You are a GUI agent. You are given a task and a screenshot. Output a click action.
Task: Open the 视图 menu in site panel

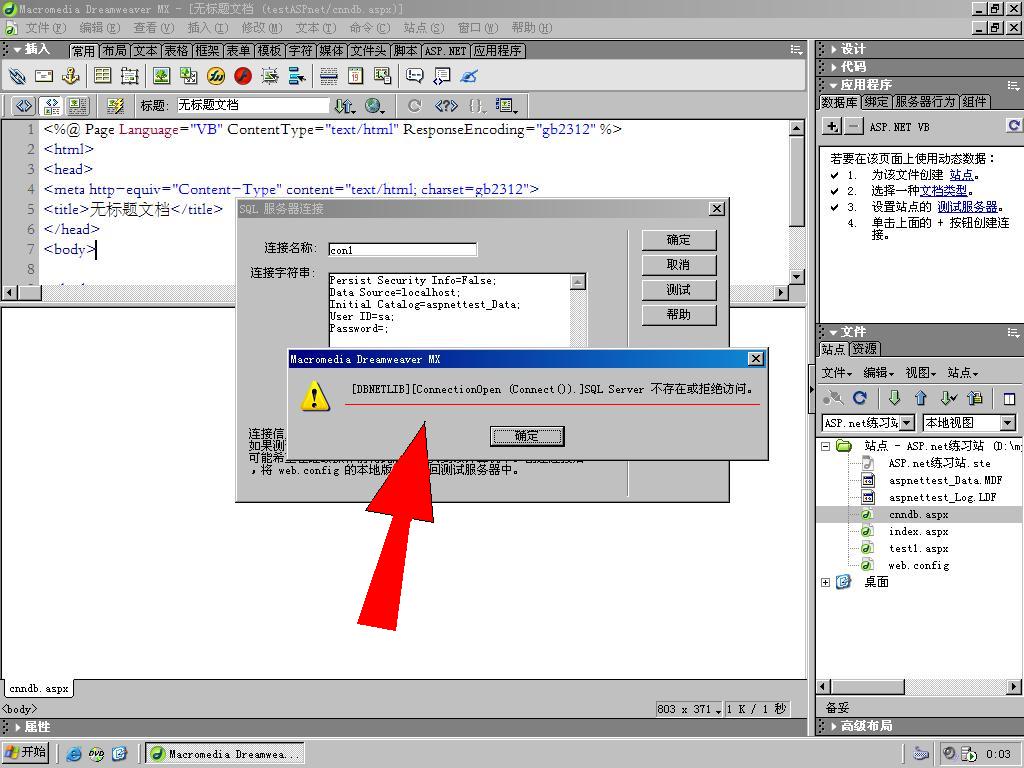pos(920,373)
